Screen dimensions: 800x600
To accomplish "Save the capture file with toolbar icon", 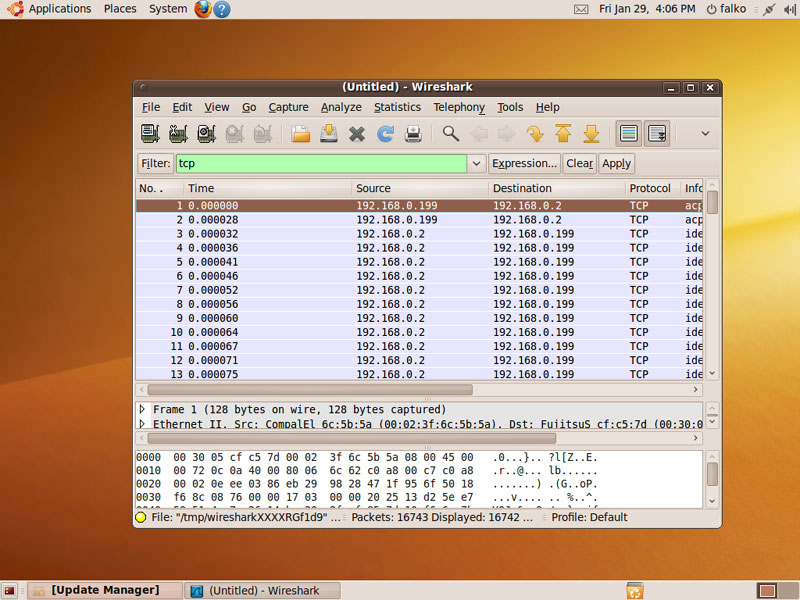I will [328, 133].
